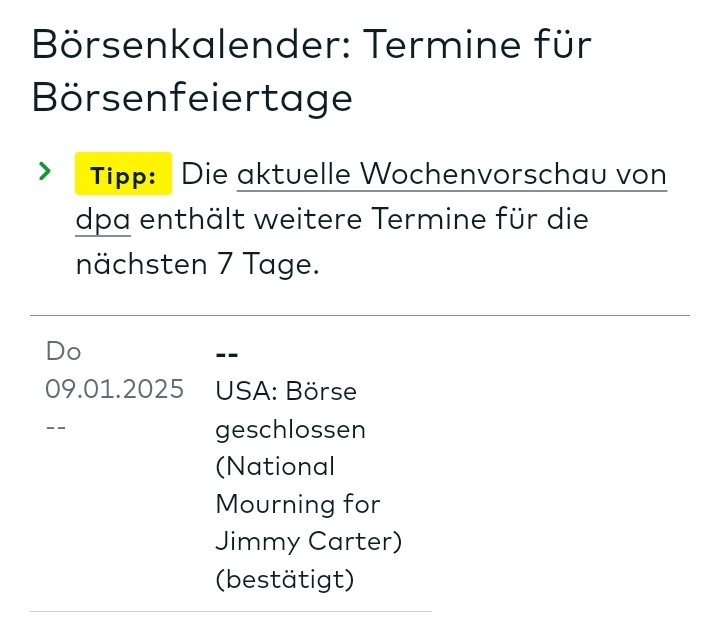Select the date 09.01.2025
Viewport: 720px width, 633px height.
point(114,390)
